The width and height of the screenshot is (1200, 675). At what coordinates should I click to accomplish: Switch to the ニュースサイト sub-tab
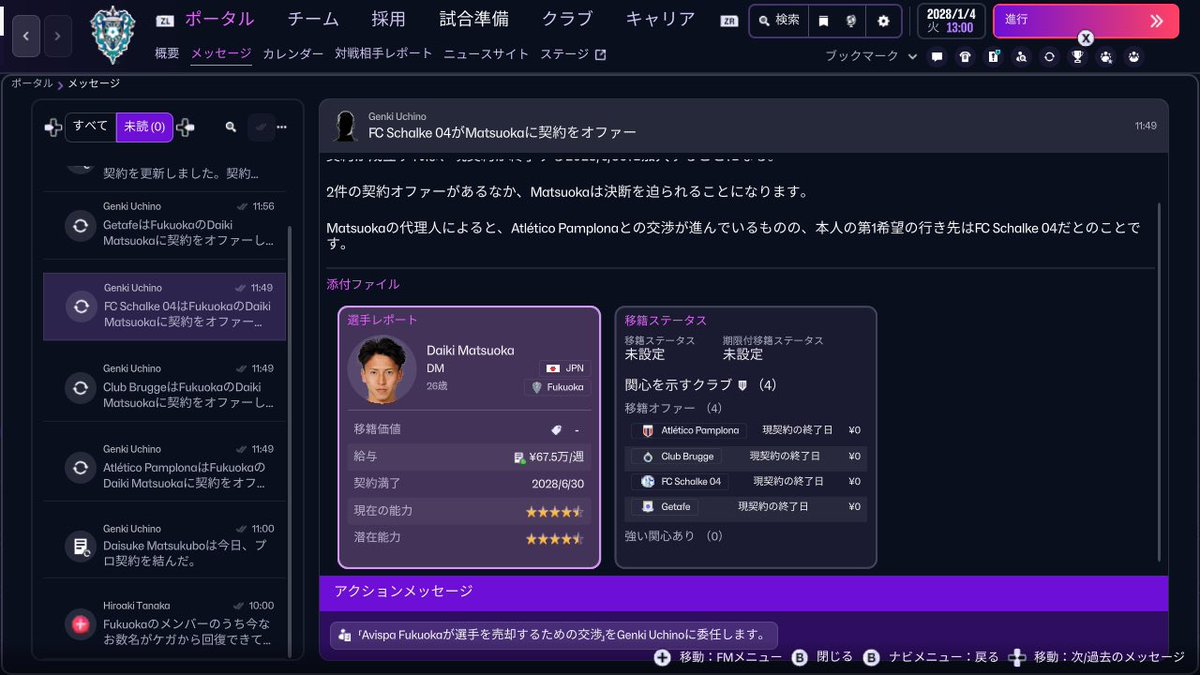[486, 54]
